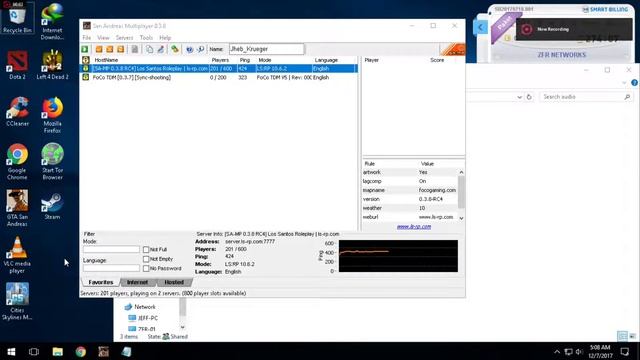Screen dimensions: 640x360
Task: Click the gray document icon in SA-MP toolbar
Action: 135,49
